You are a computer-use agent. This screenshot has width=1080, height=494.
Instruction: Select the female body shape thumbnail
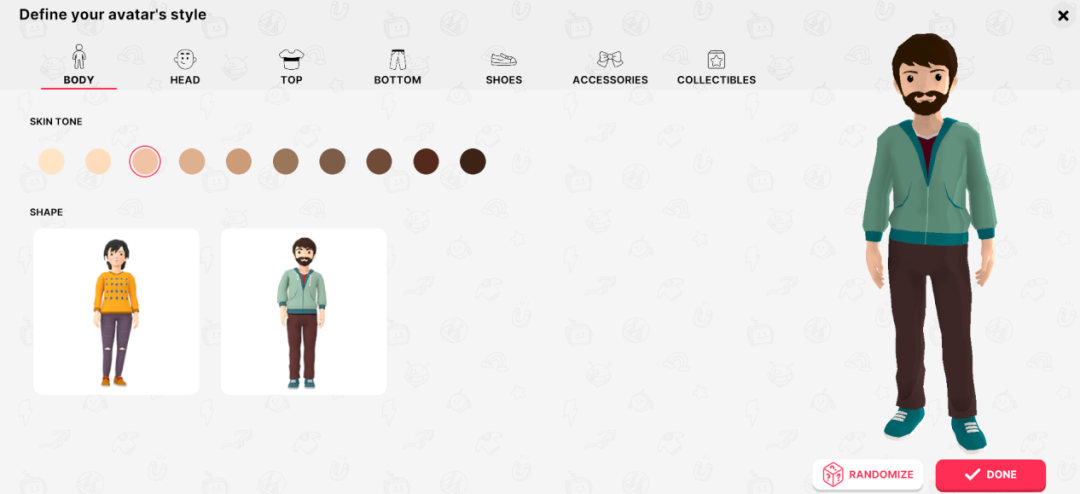(x=116, y=311)
